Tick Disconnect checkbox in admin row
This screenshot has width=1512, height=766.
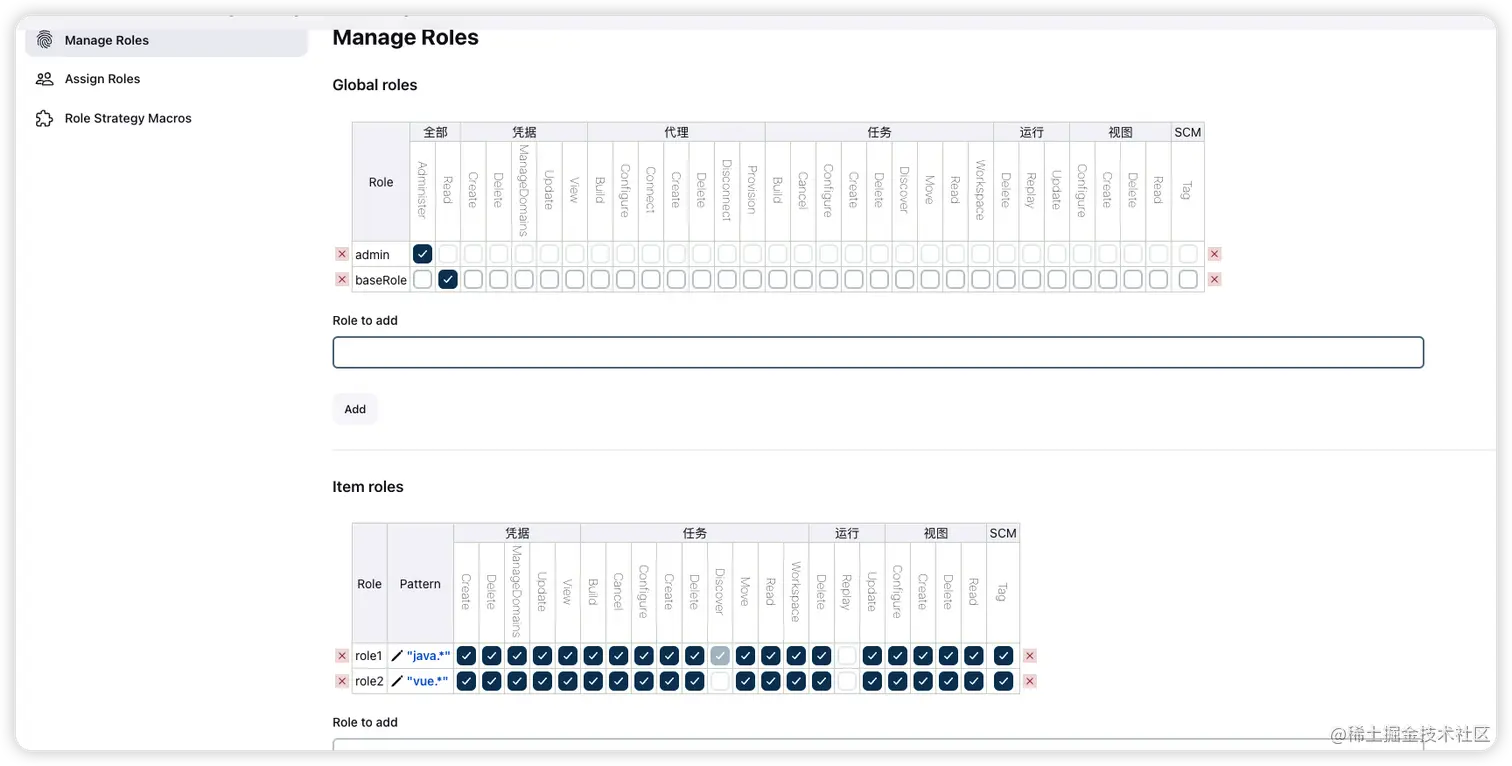pyautogui.click(x=727, y=254)
